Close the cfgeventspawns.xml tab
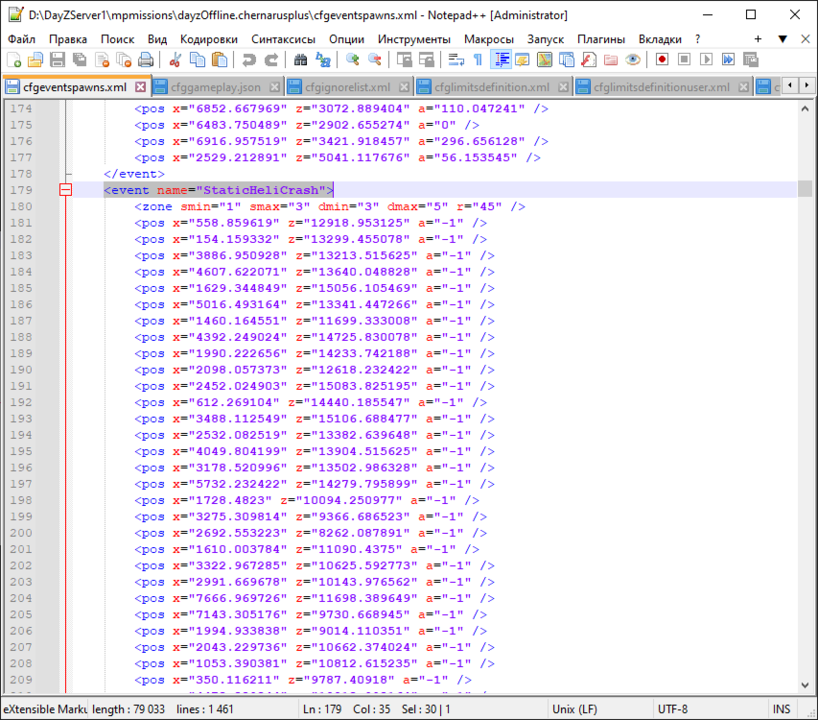 point(140,87)
